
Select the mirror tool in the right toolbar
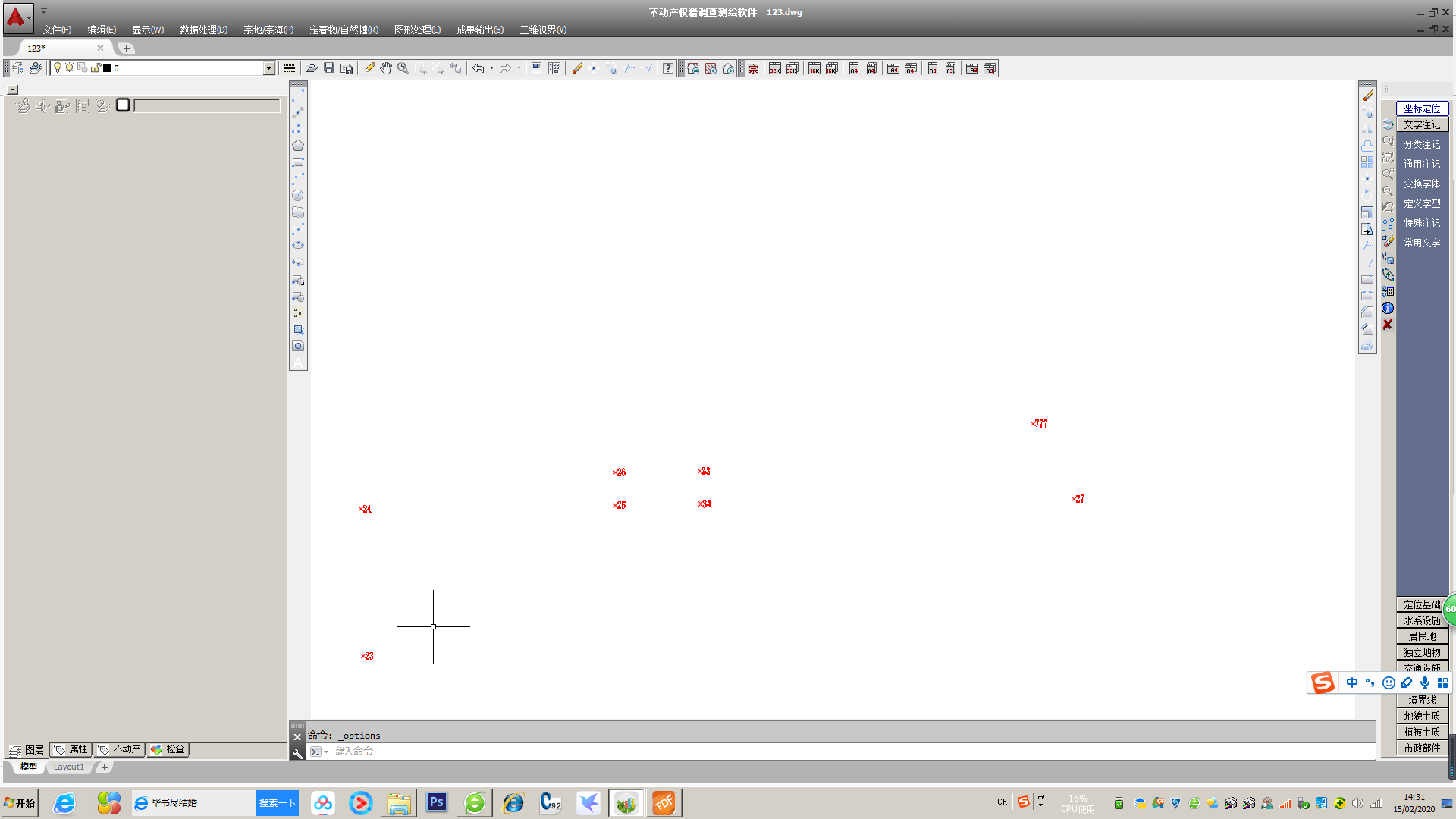[x=1367, y=129]
